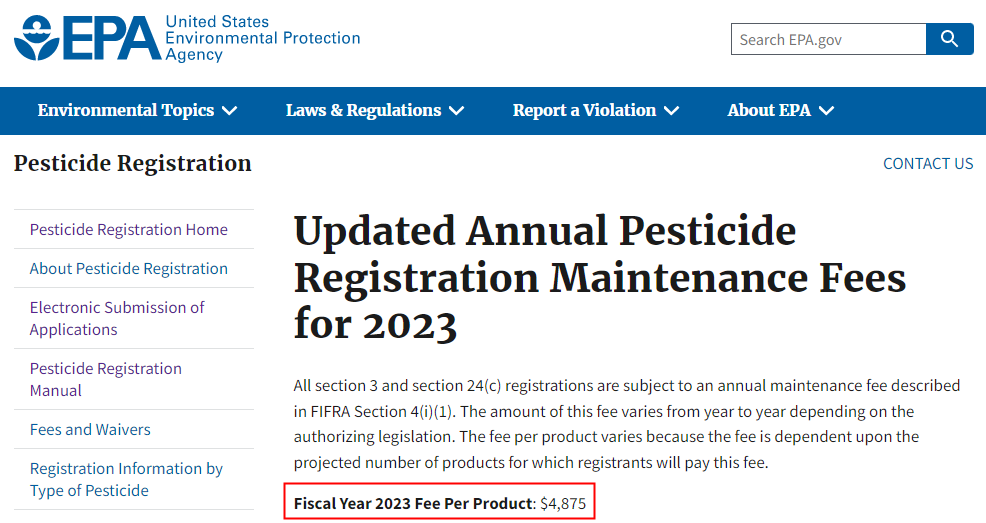Open Registration Information by Type of Pesticide
Viewport: 986px width, 523px height.
tap(126, 479)
